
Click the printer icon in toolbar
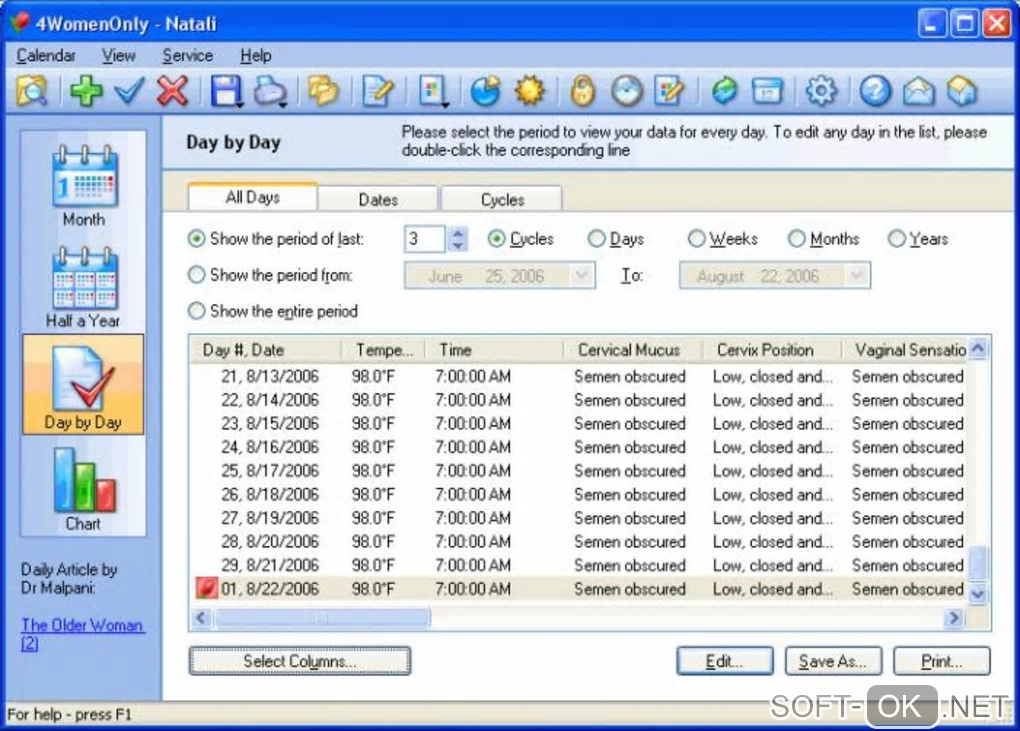(268, 90)
